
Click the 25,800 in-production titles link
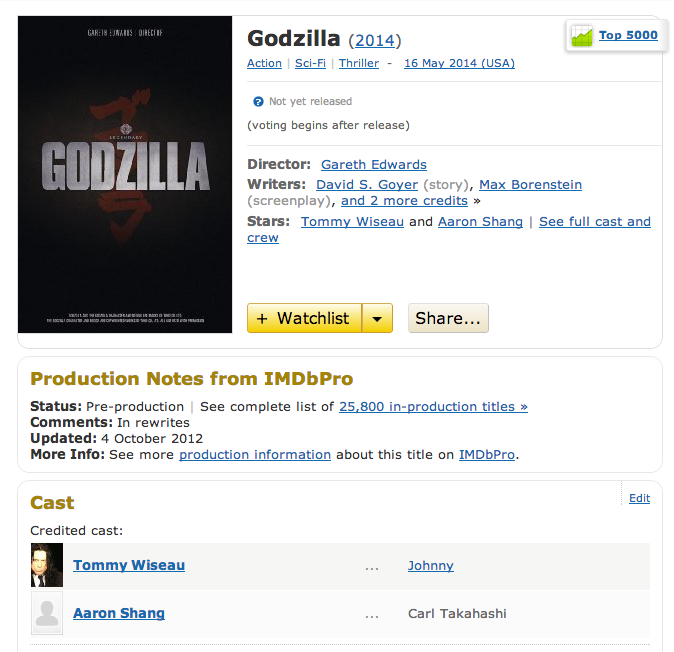433,407
